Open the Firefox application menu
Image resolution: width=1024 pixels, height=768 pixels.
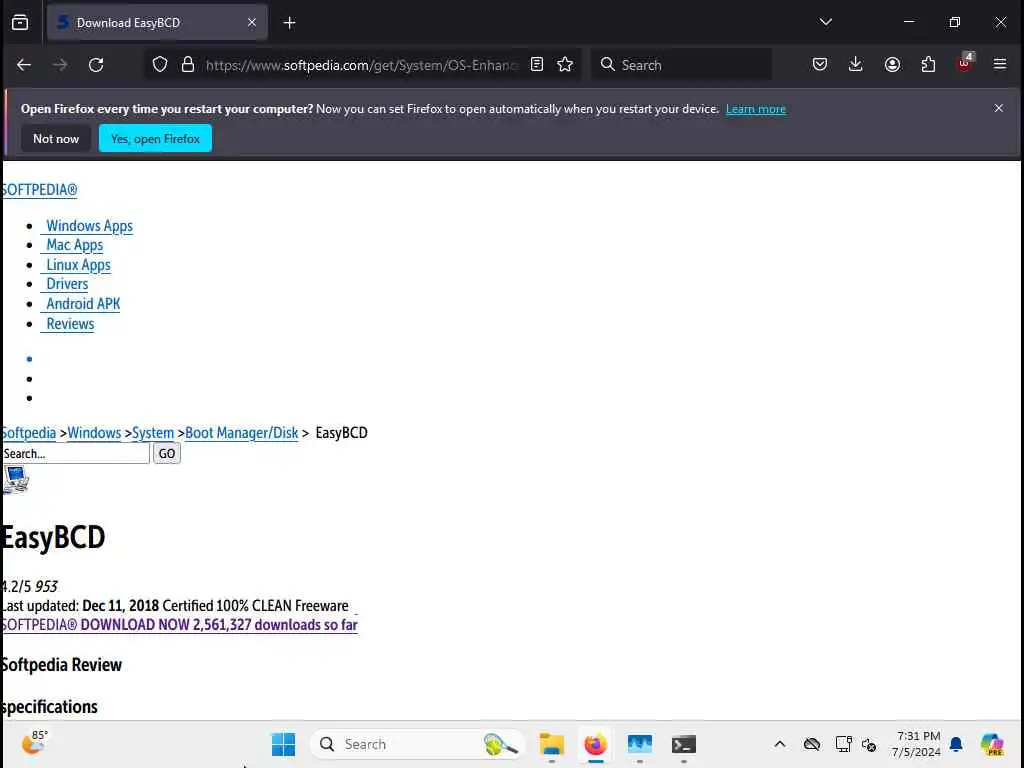(1000, 64)
